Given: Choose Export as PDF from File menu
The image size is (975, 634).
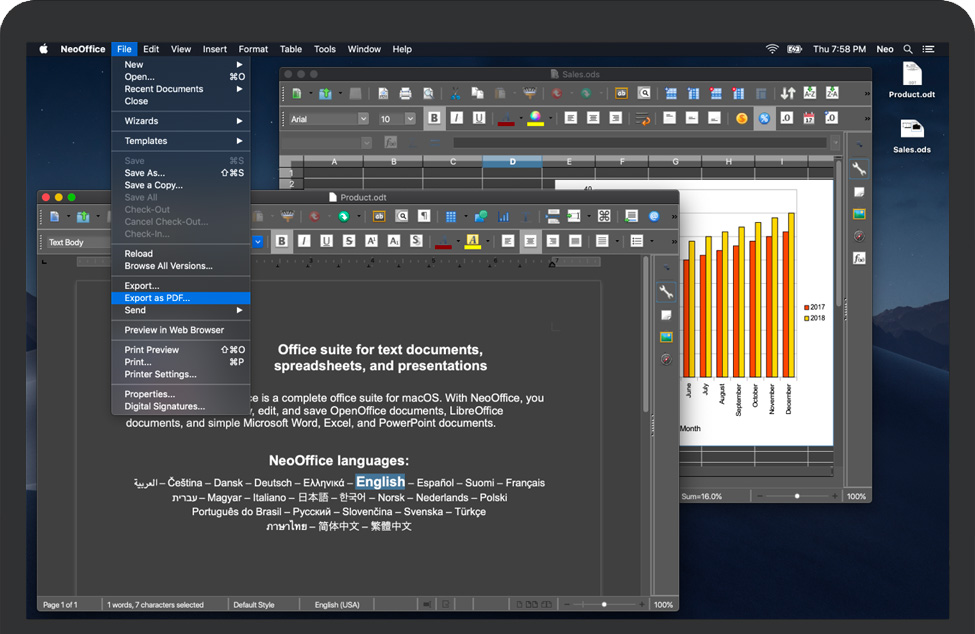Looking at the screenshot, I should [157, 298].
